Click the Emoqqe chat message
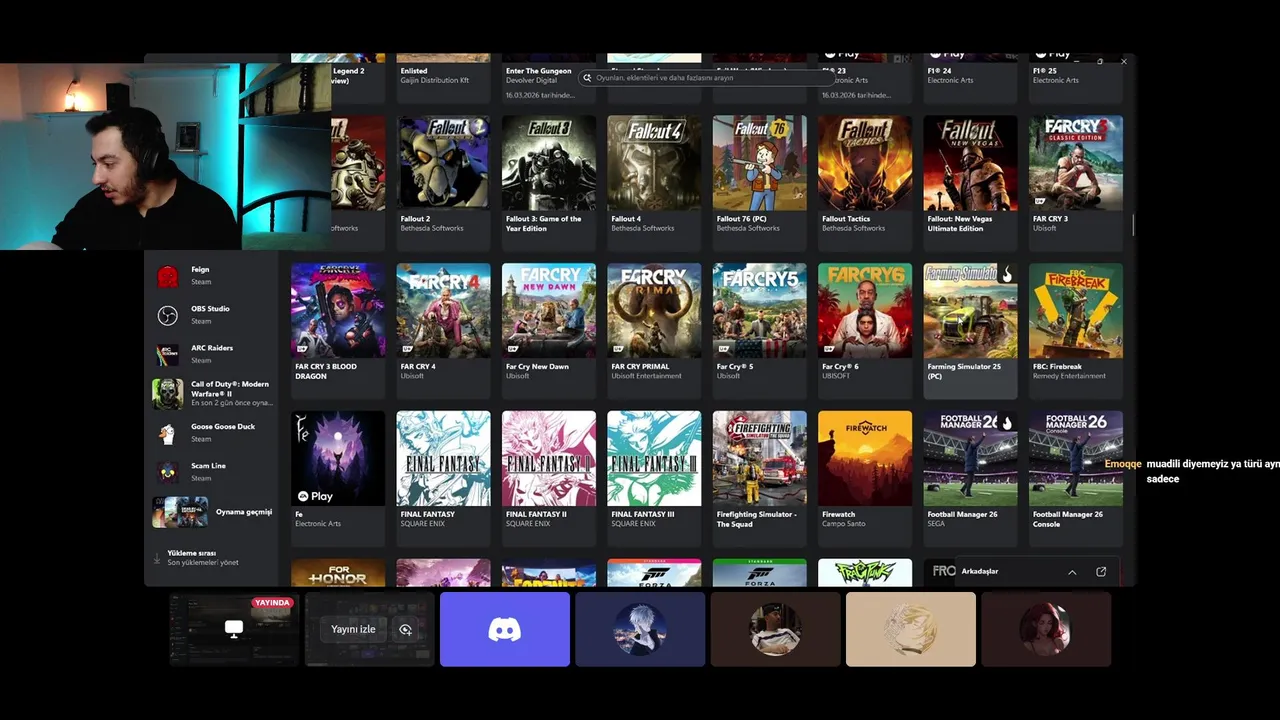 [1192, 471]
